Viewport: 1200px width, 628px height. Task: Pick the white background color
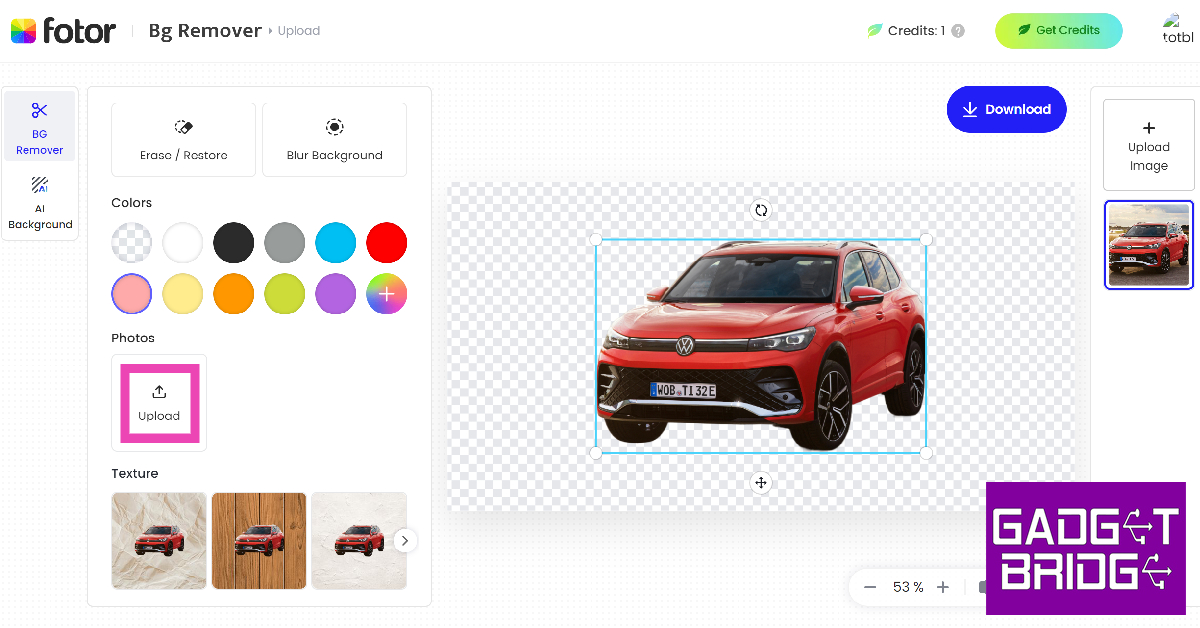[x=183, y=242]
